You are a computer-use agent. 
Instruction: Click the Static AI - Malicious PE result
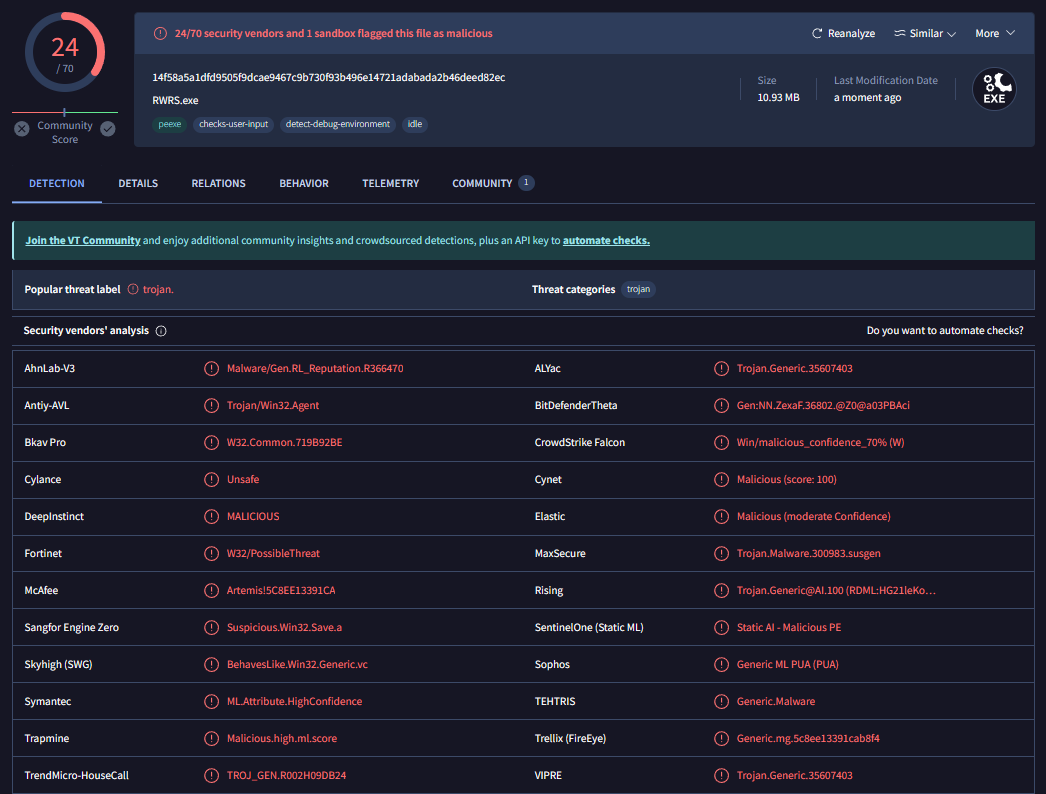pos(789,628)
